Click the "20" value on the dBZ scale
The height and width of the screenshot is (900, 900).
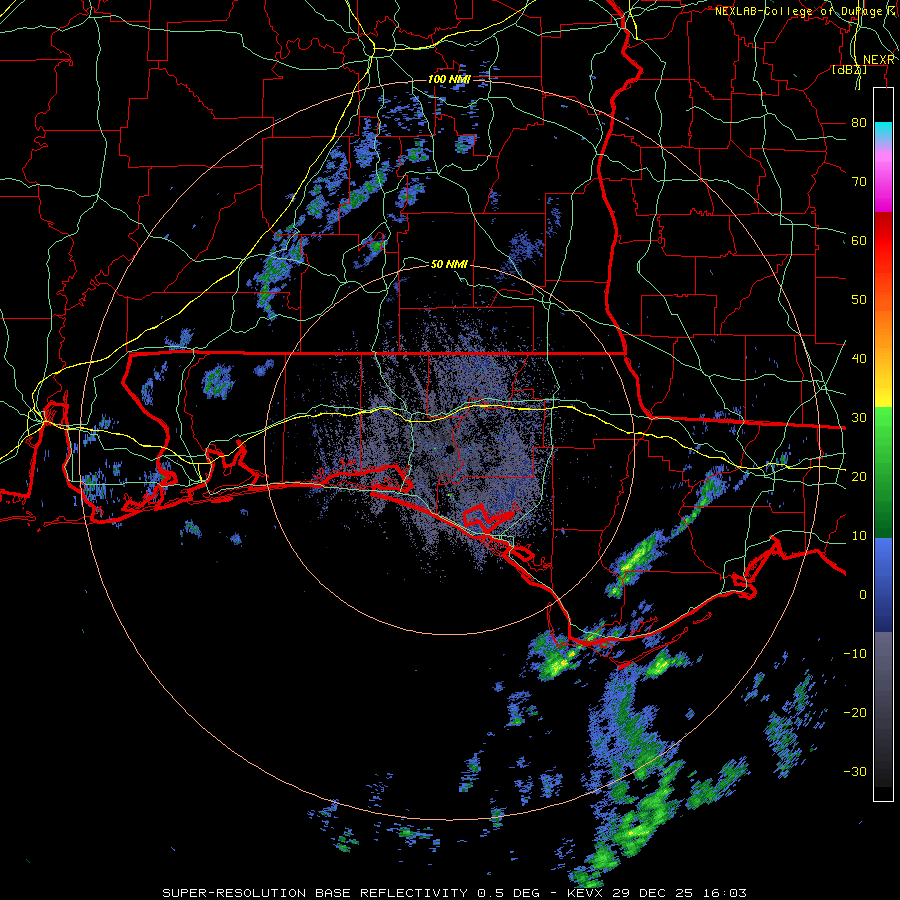coord(859,476)
